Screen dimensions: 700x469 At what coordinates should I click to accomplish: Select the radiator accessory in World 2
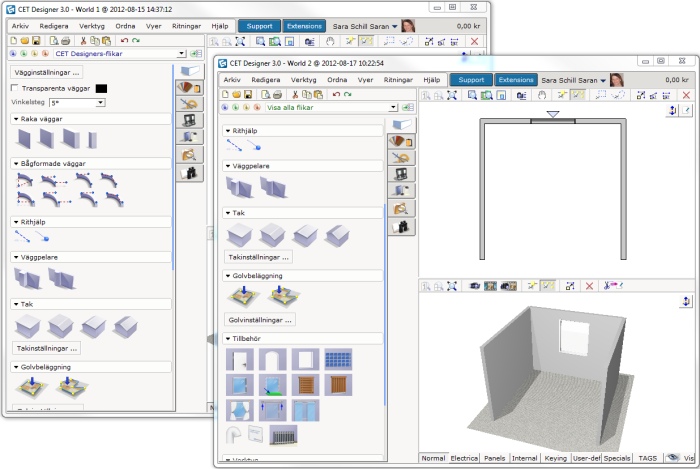[x=283, y=435]
